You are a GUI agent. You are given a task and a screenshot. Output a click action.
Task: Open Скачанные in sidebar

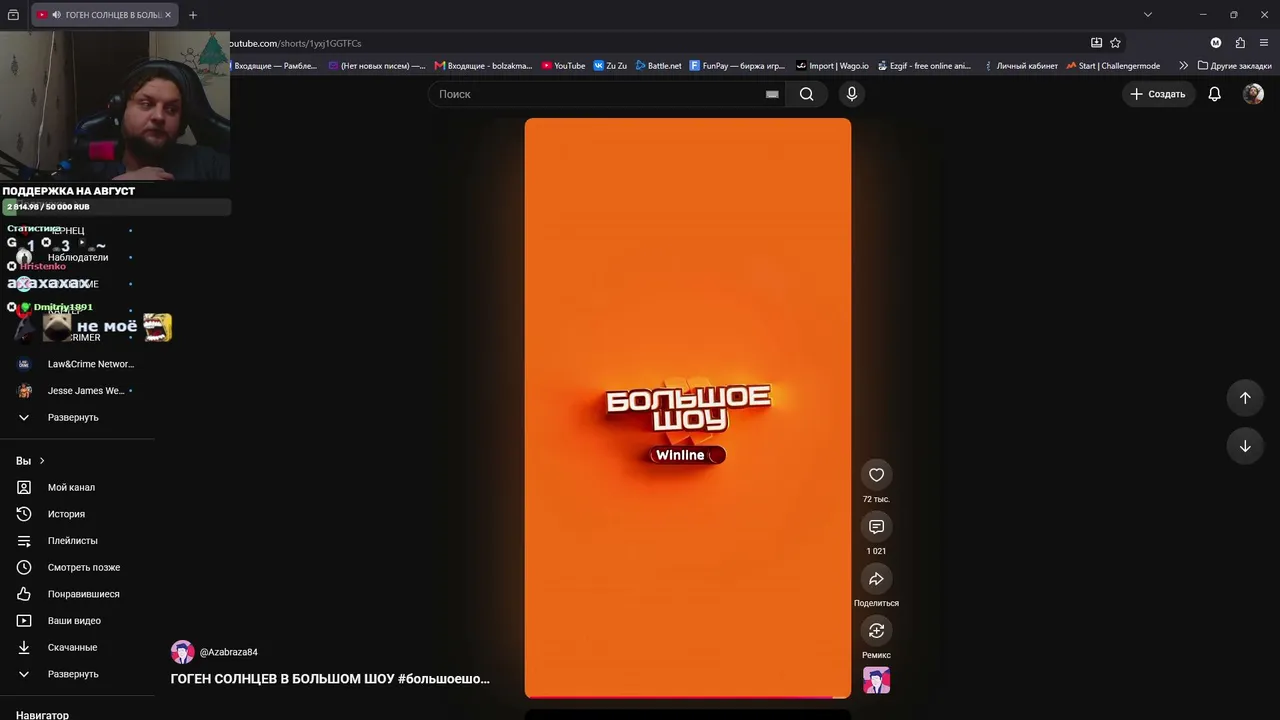pyautogui.click(x=72, y=647)
